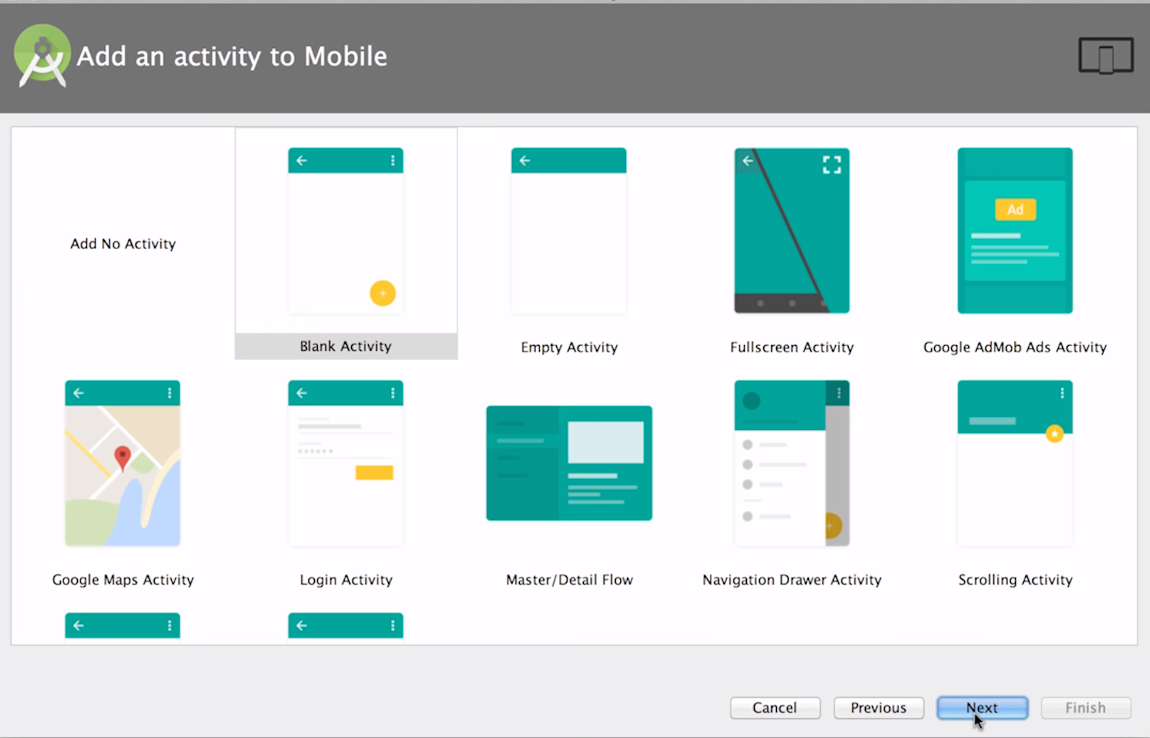This screenshot has width=1150, height=738.
Task: Click the red map pin in Google Maps Activity
Action: [x=122, y=458]
